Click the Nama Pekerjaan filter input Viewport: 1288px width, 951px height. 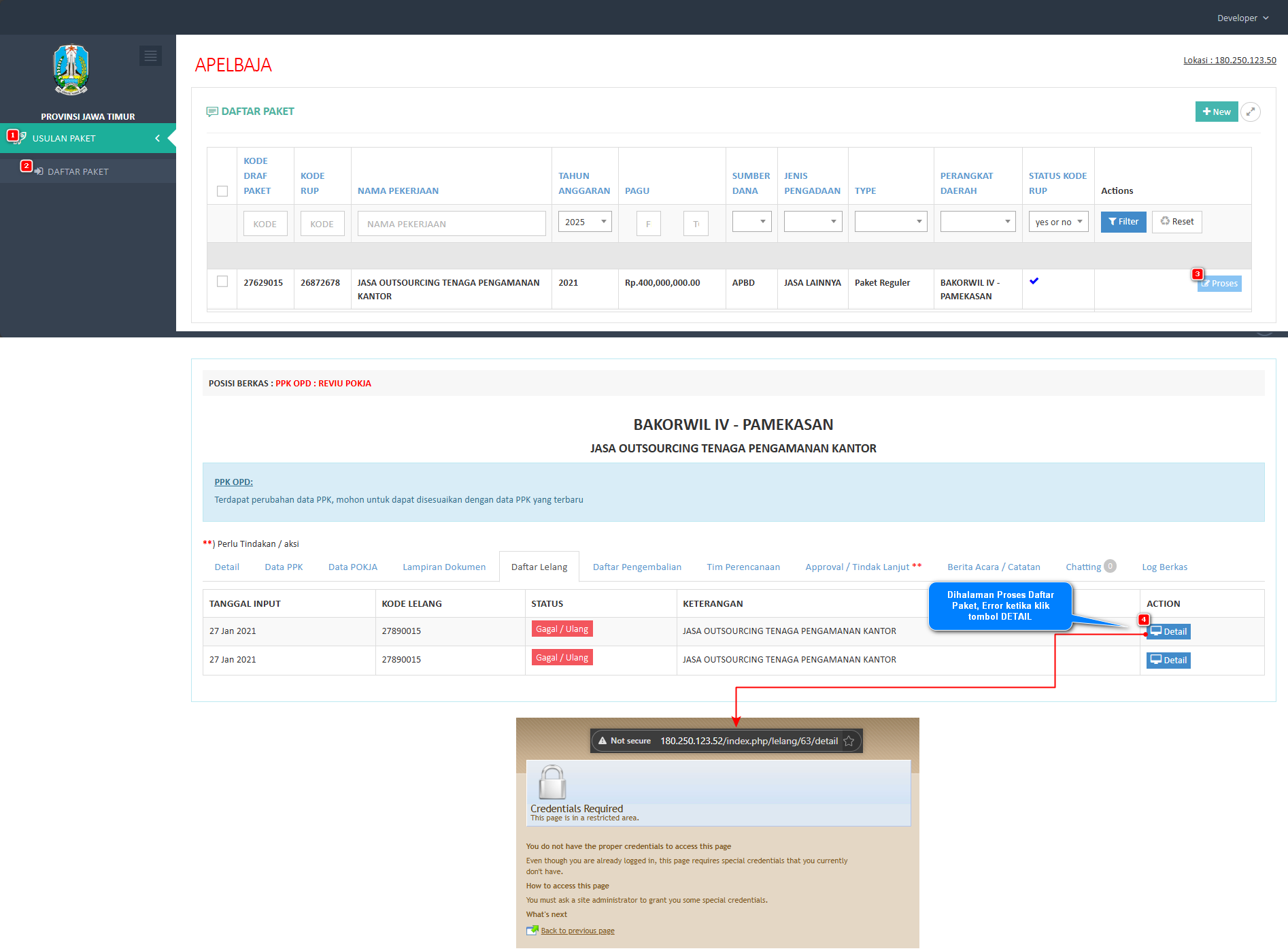[x=452, y=224]
